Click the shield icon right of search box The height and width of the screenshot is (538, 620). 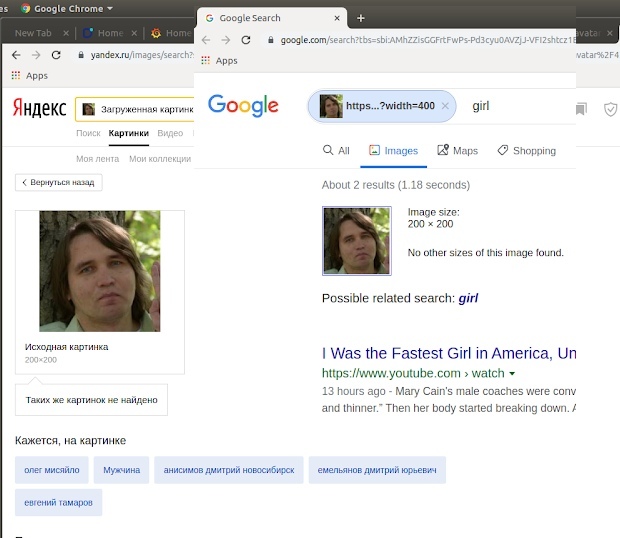611,109
